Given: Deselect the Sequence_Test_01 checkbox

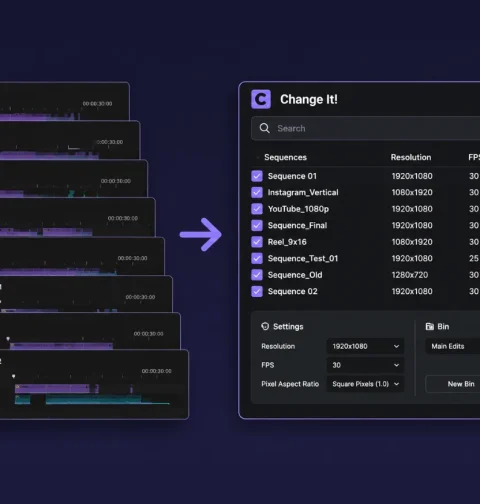Looking at the screenshot, I should pos(257,258).
